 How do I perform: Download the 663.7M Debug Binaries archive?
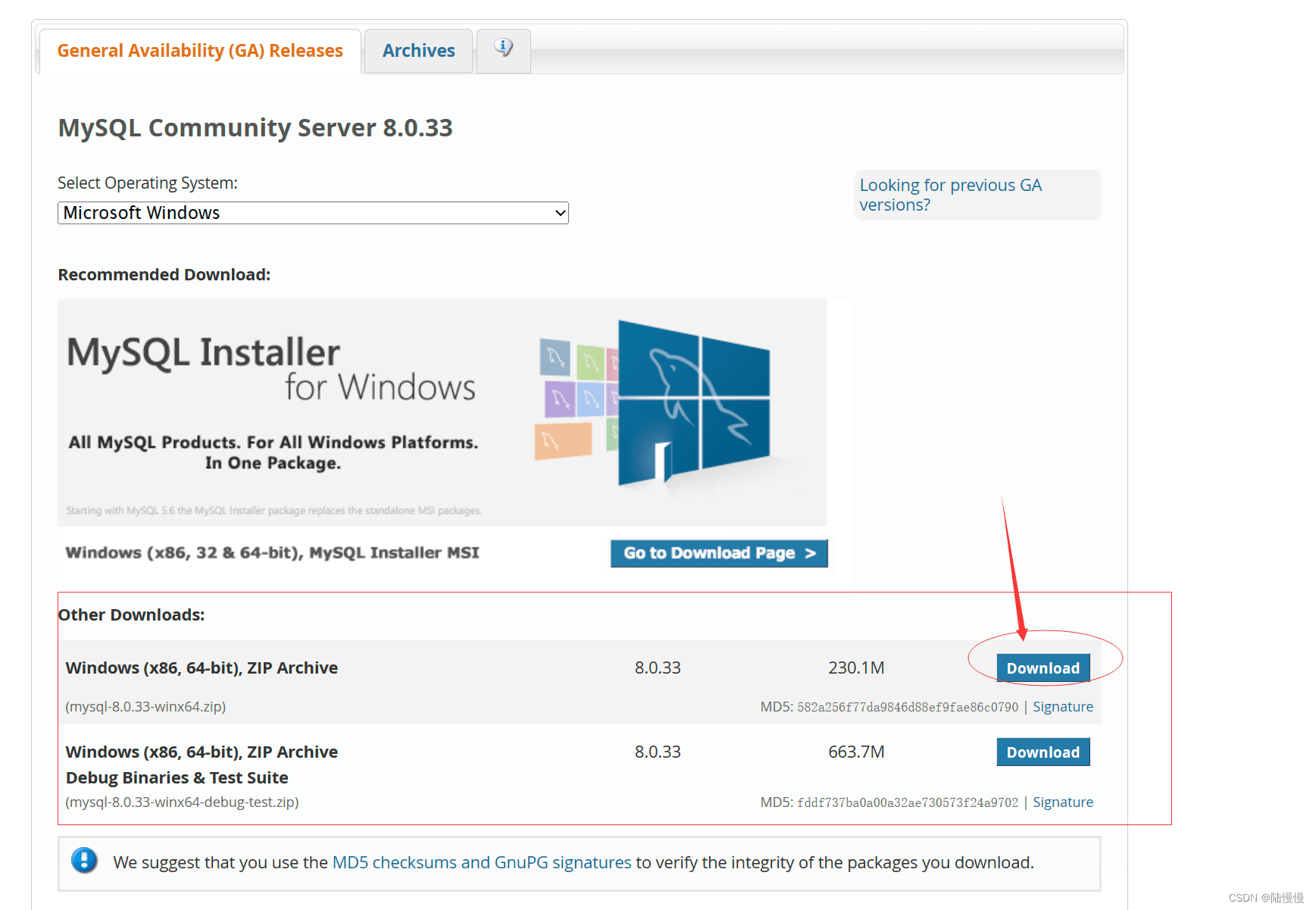click(1043, 752)
